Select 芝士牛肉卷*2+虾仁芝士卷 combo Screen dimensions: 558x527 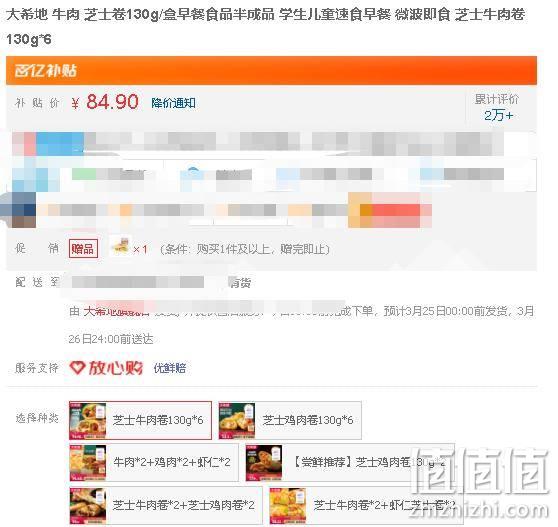(x=367, y=505)
